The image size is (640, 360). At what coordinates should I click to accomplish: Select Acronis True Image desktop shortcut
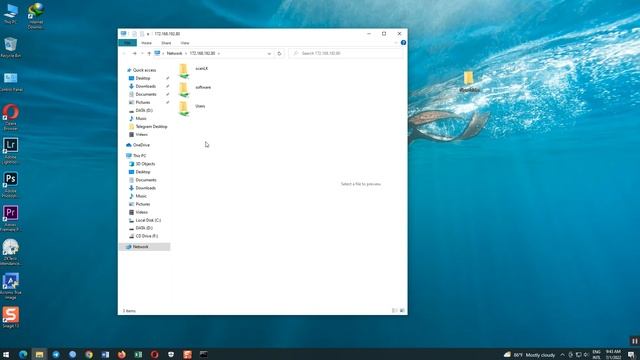[11, 286]
